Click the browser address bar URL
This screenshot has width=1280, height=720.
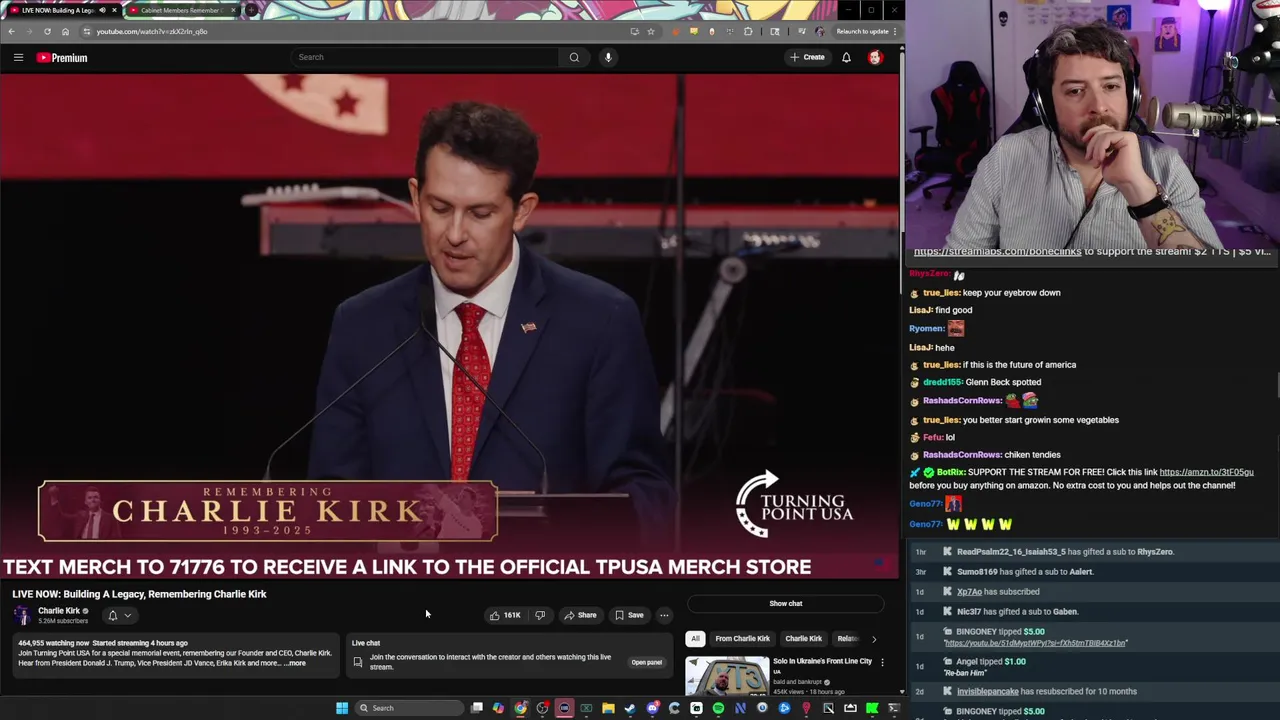[152, 31]
